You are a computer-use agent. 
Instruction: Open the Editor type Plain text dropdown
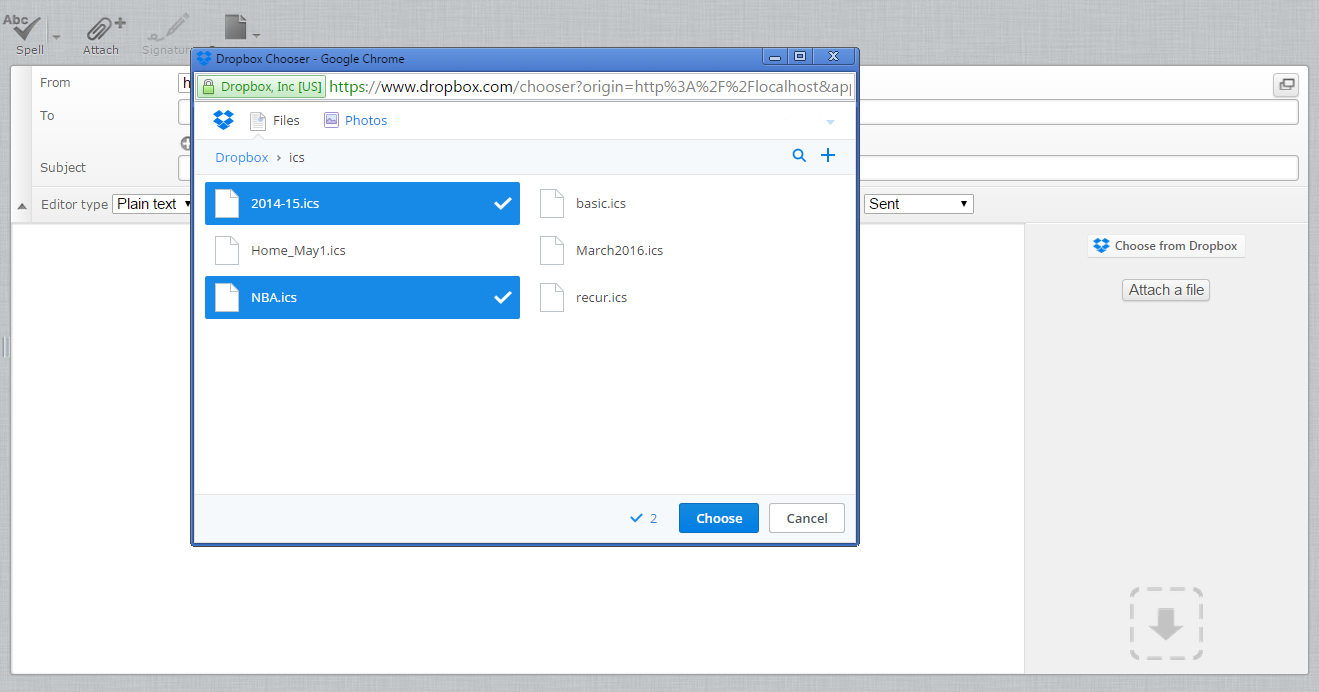pos(154,204)
